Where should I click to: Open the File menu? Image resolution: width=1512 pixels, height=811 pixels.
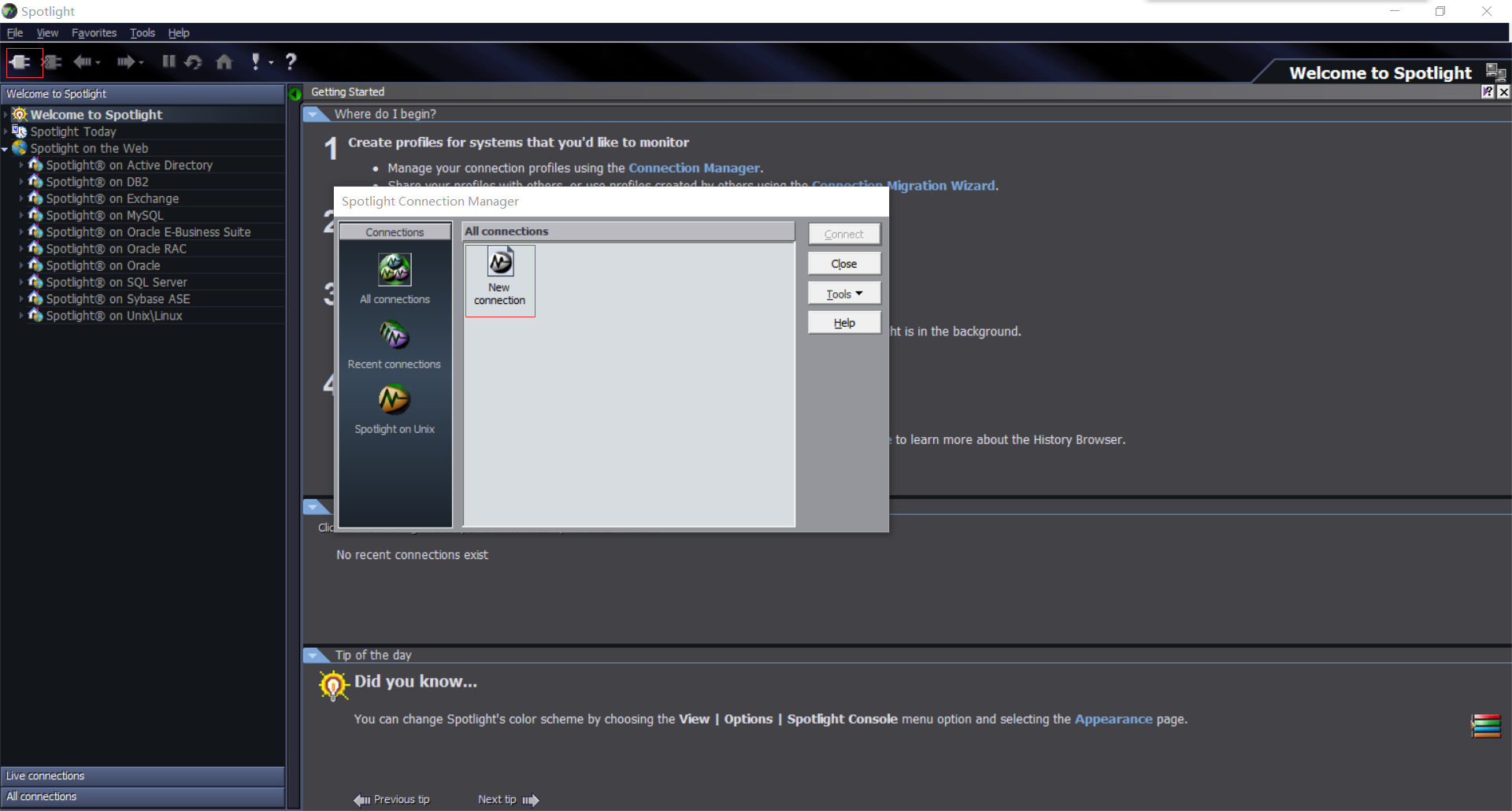[x=15, y=32]
